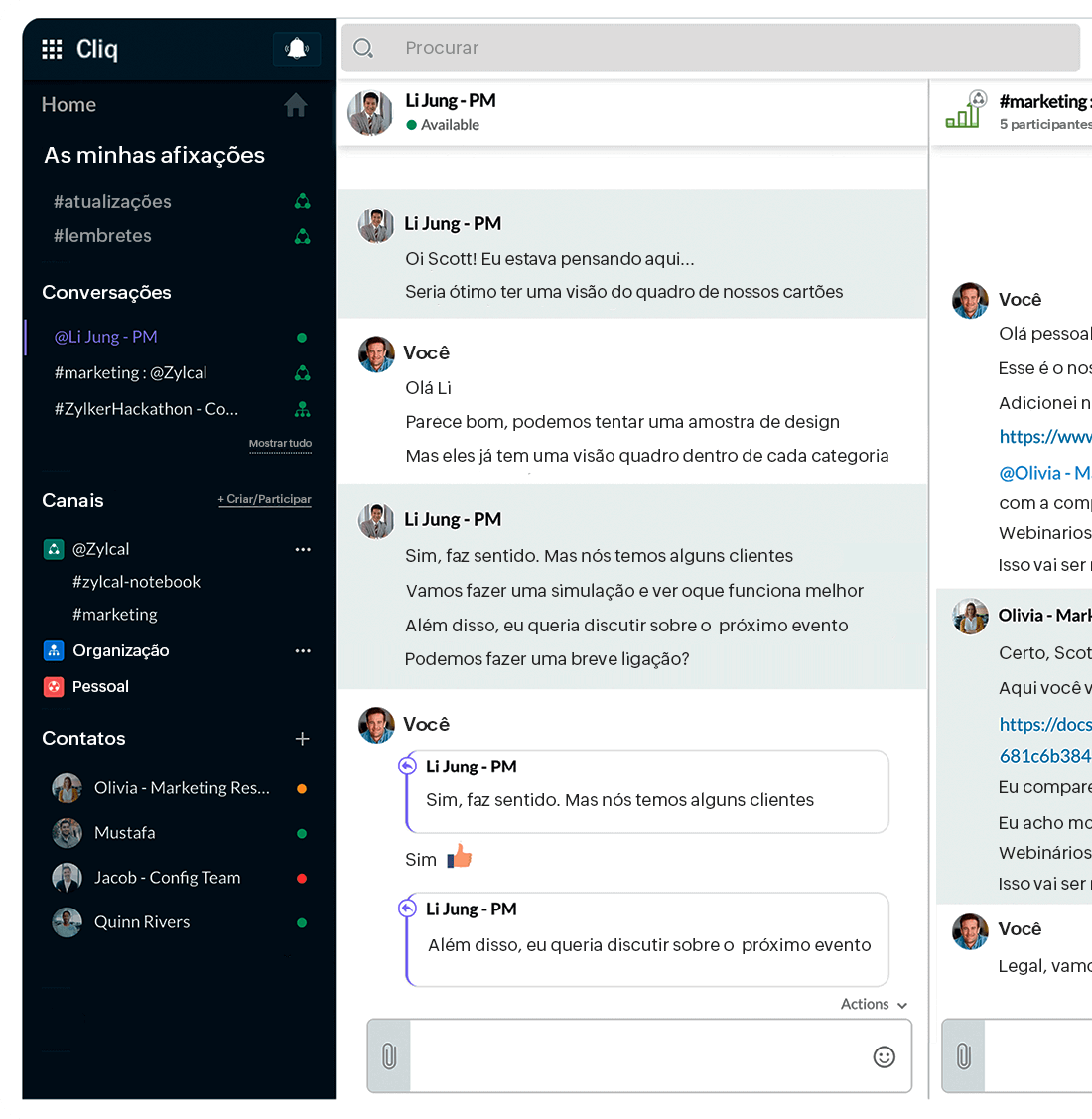Image resolution: width=1092 pixels, height=1119 pixels.
Task: Open the https://docs link in Olivia's message
Action: (x=1045, y=740)
